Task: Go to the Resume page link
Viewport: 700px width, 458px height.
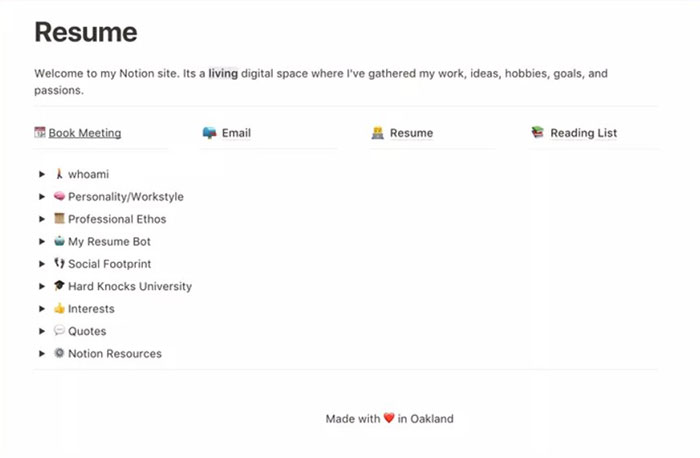Action: [x=411, y=133]
